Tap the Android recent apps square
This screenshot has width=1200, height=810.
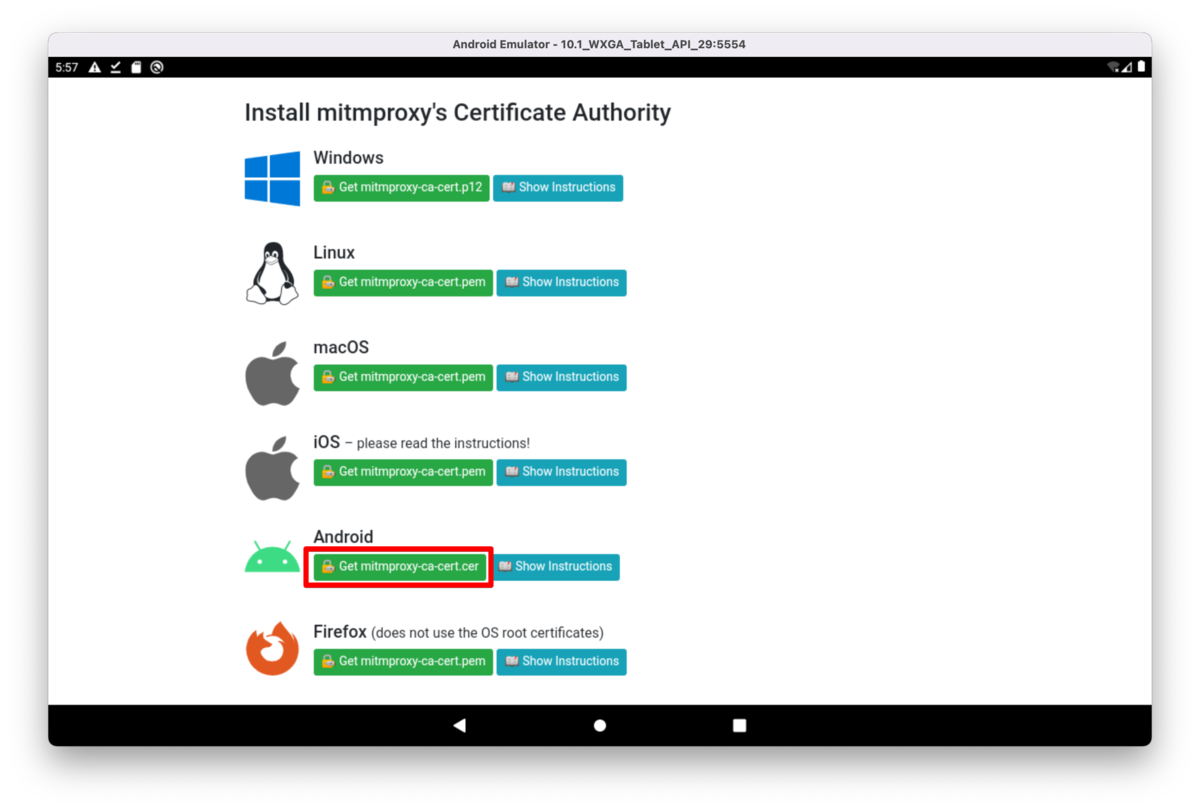coord(740,725)
